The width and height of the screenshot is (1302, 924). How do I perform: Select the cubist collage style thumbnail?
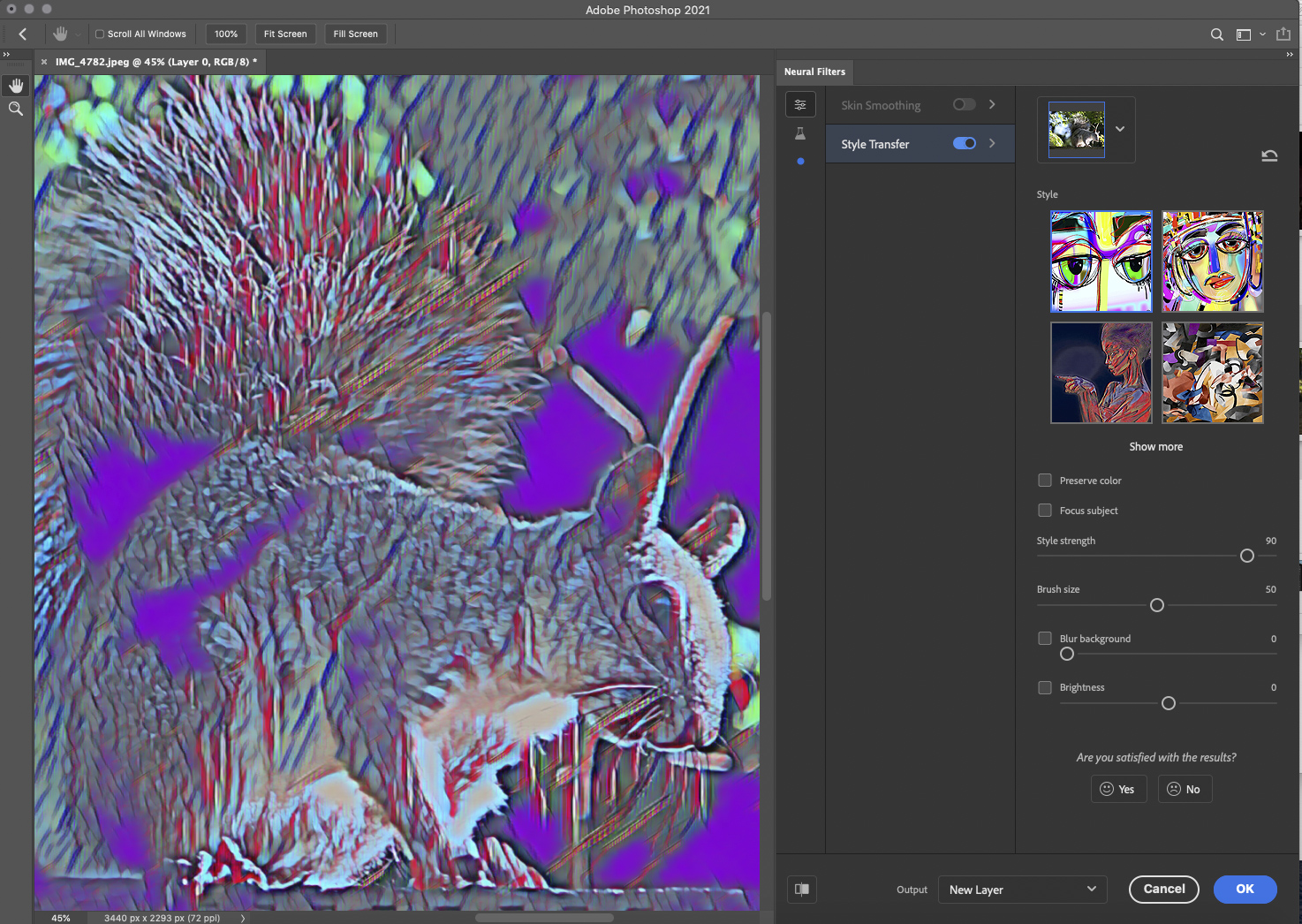[x=1212, y=373]
